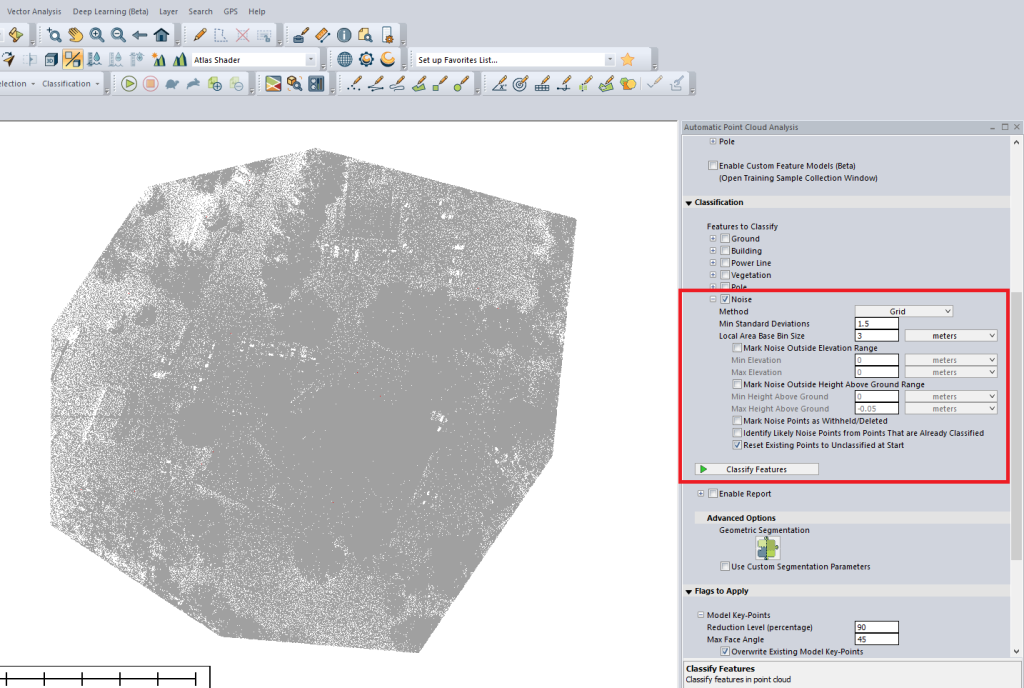This screenshot has height=688, width=1024.
Task: Click the Geometric Segmentation puzzle icon
Action: [x=767, y=547]
